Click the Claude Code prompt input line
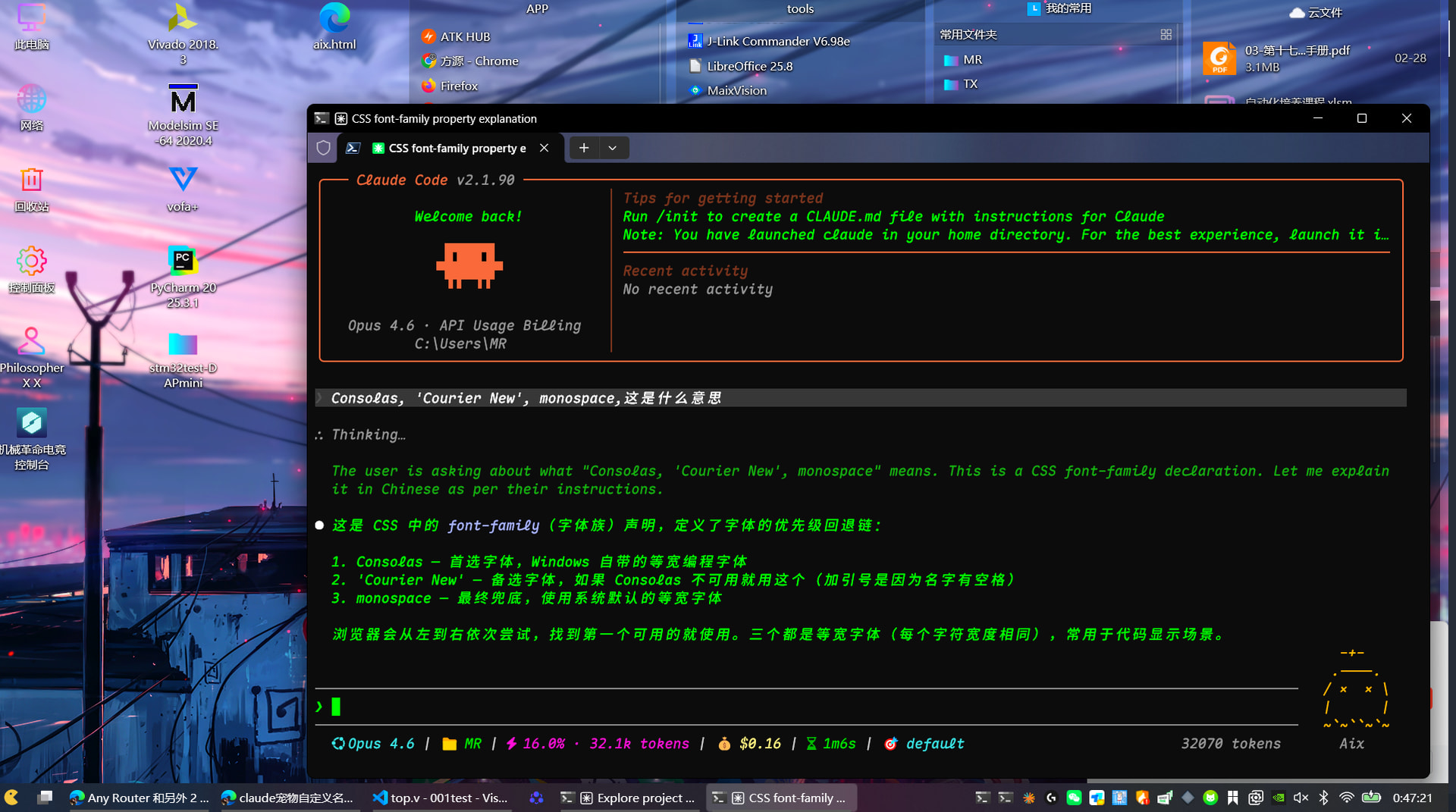The height and width of the screenshot is (812, 1456). 807,707
